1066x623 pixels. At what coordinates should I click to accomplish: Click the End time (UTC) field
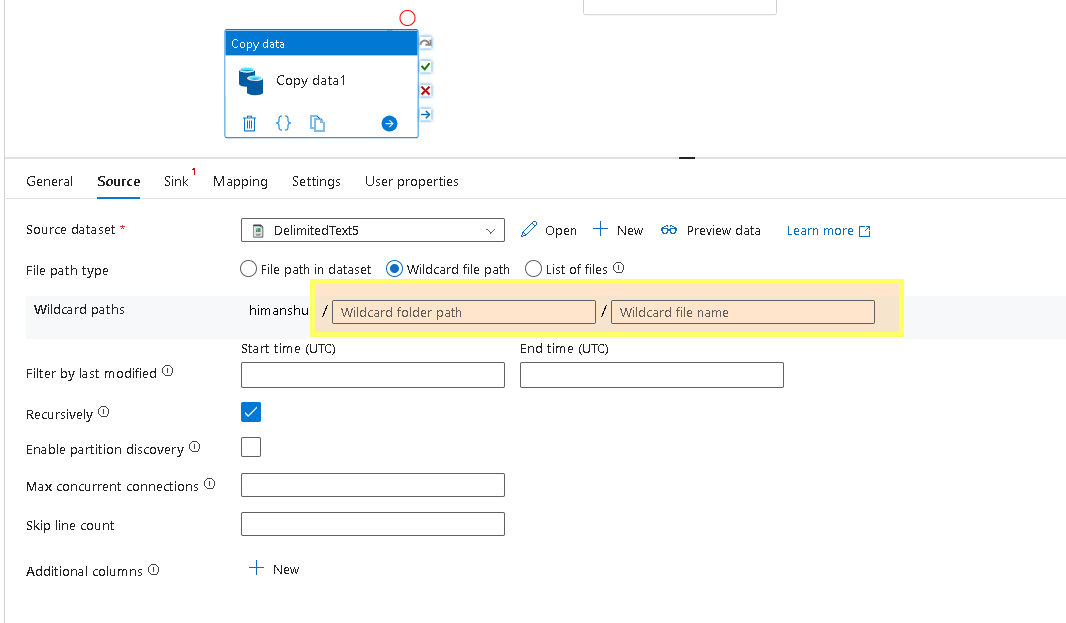[652, 375]
